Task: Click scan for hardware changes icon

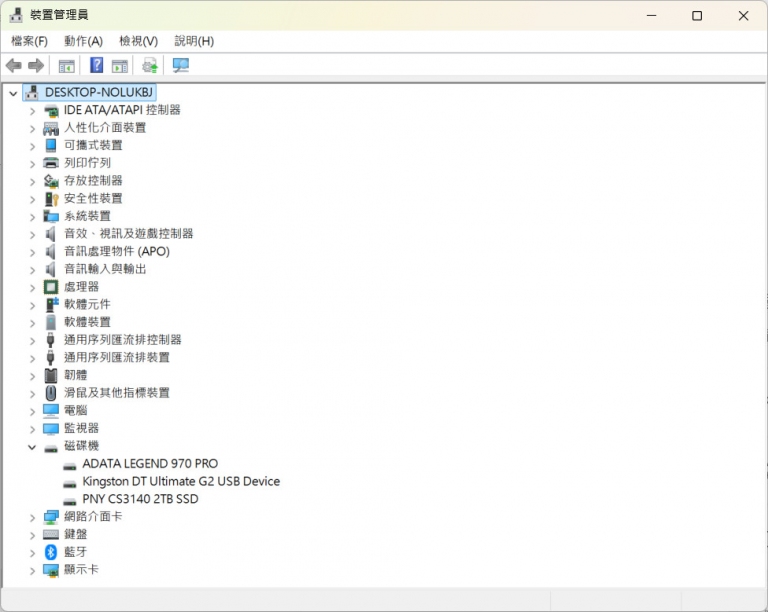Action: click(x=181, y=66)
